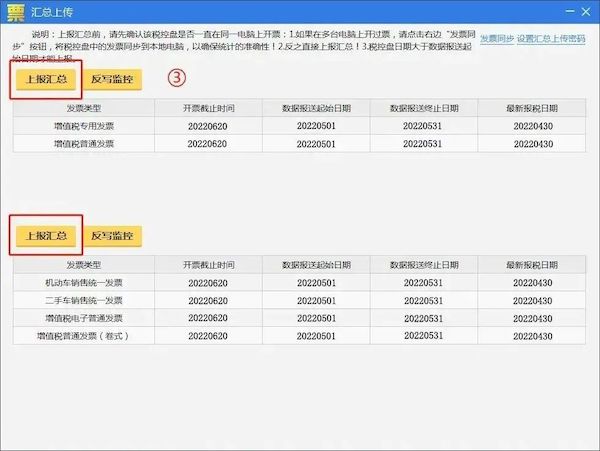Select the 增值税专用发票 row label
The height and width of the screenshot is (451, 600).
click(x=84, y=126)
